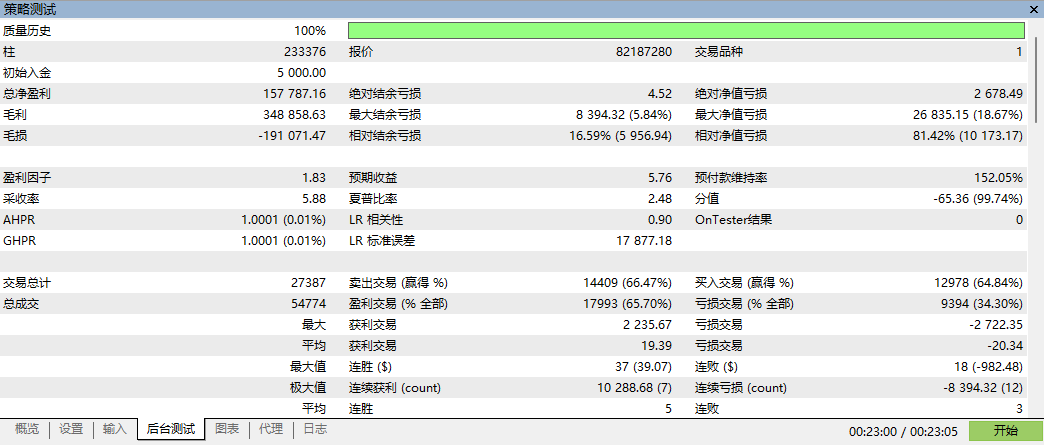Click the OnTester结果 label
The height and width of the screenshot is (445, 1044).
click(734, 220)
